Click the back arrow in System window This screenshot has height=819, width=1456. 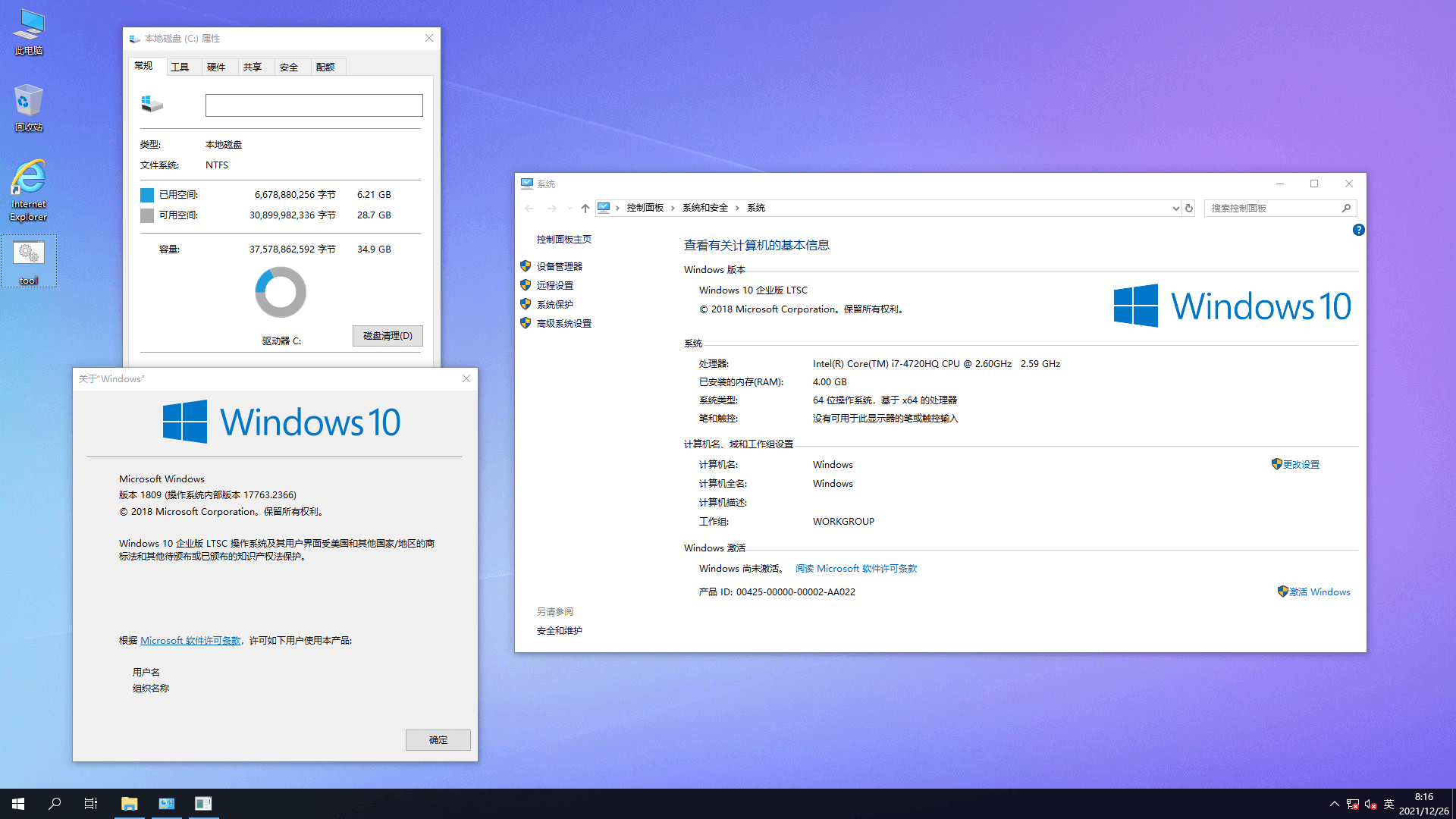pyautogui.click(x=529, y=208)
